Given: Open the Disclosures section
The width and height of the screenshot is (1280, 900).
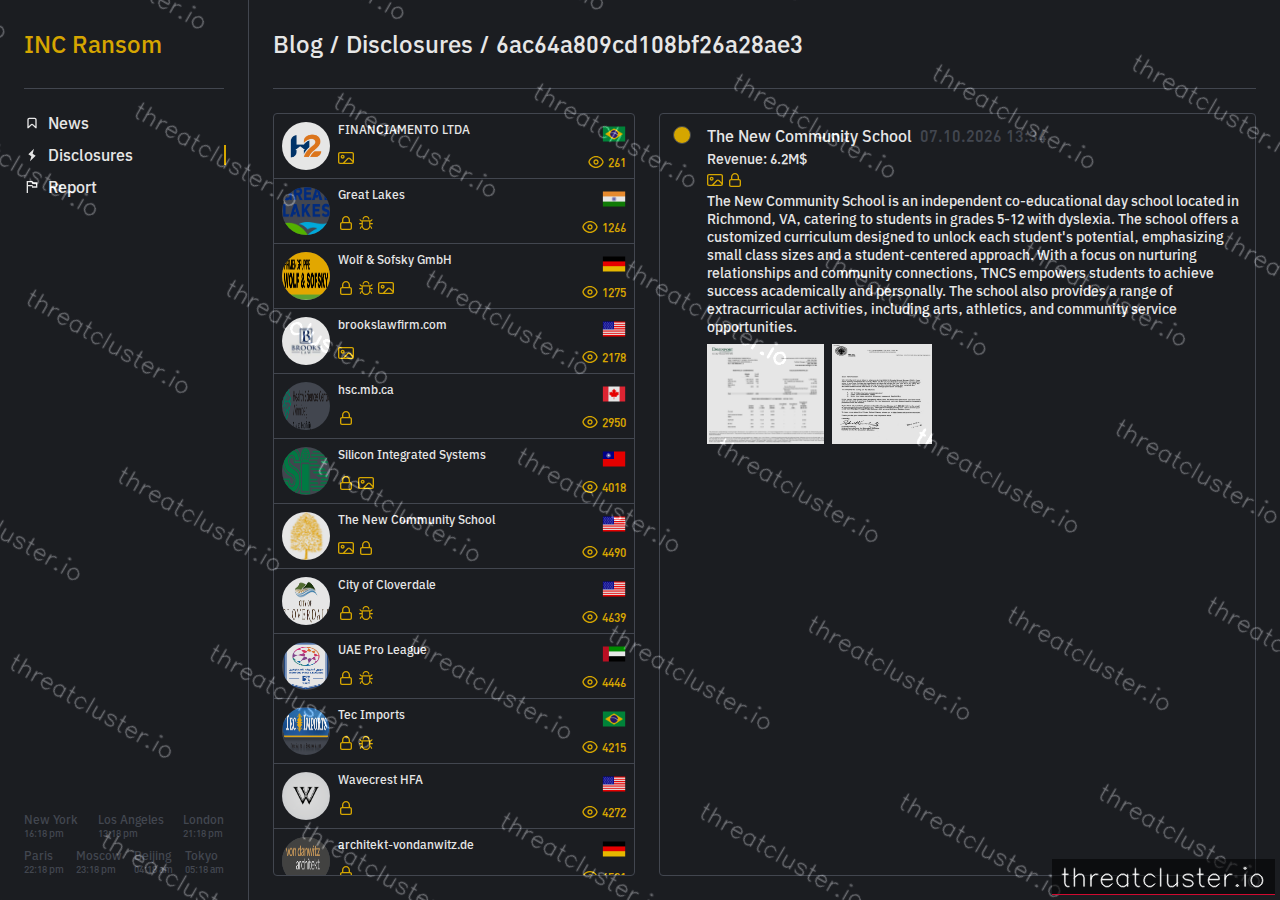Looking at the screenshot, I should click(90, 155).
